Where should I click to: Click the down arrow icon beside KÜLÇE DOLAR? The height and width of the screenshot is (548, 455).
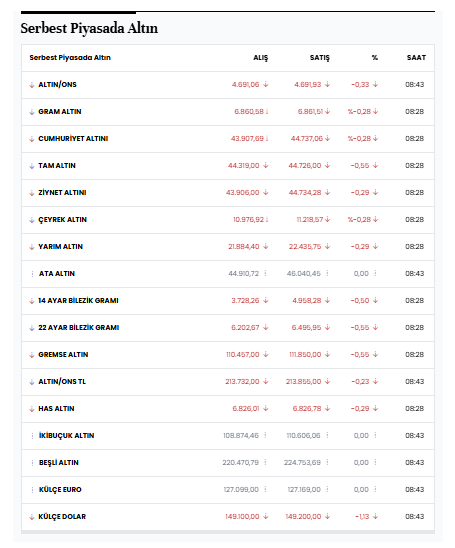pos(32,517)
